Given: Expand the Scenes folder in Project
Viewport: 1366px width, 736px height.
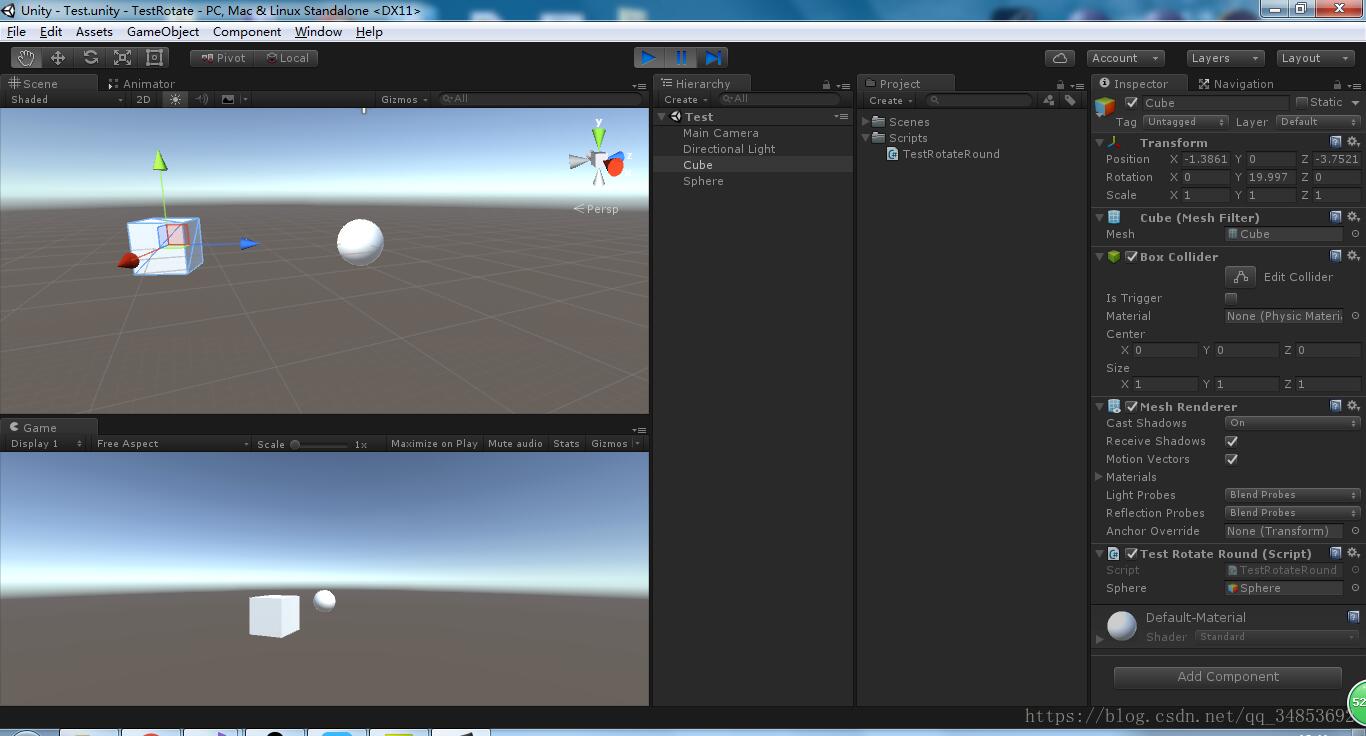Looking at the screenshot, I should [x=866, y=122].
